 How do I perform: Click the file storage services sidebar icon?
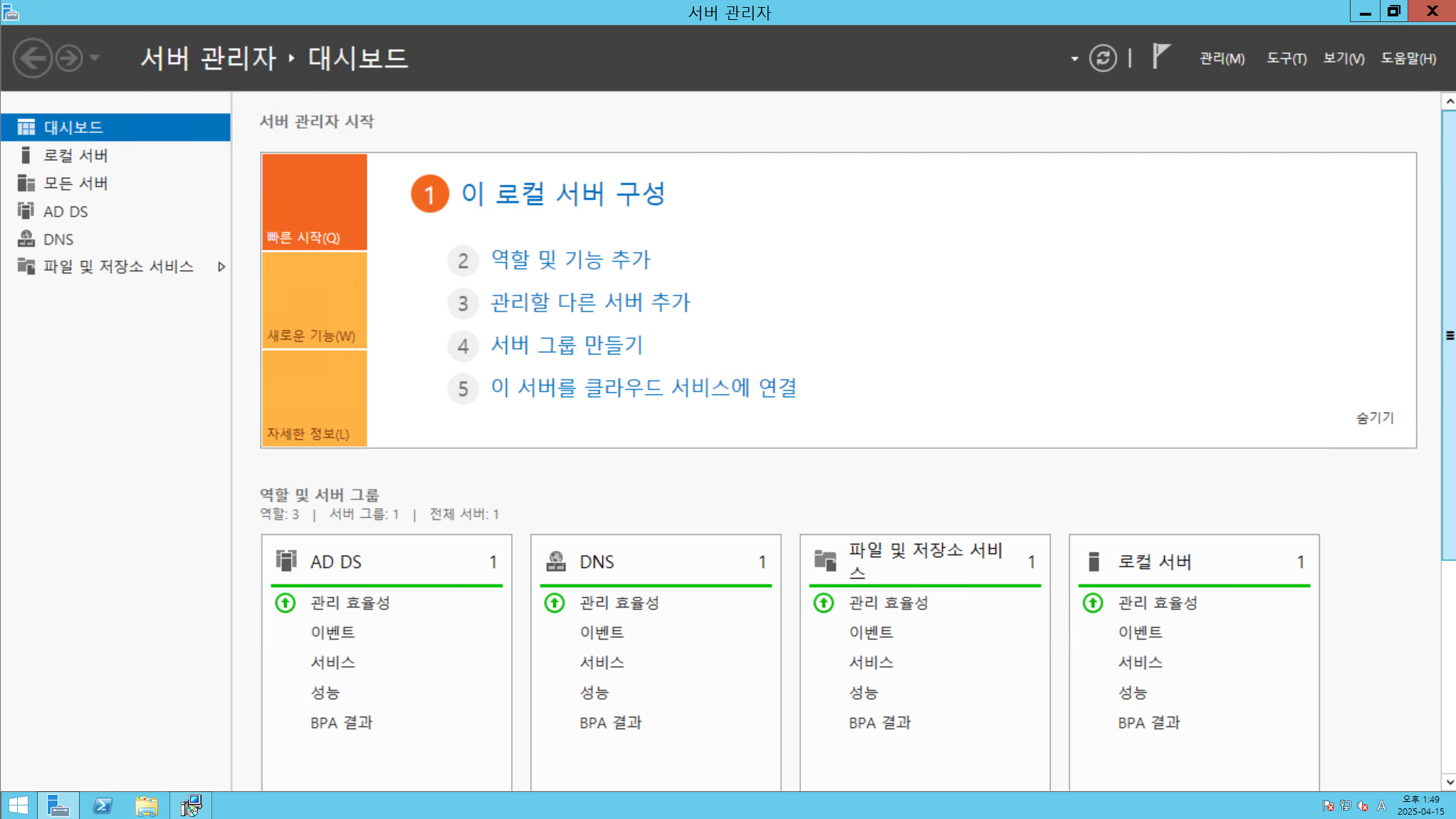pos(26,266)
